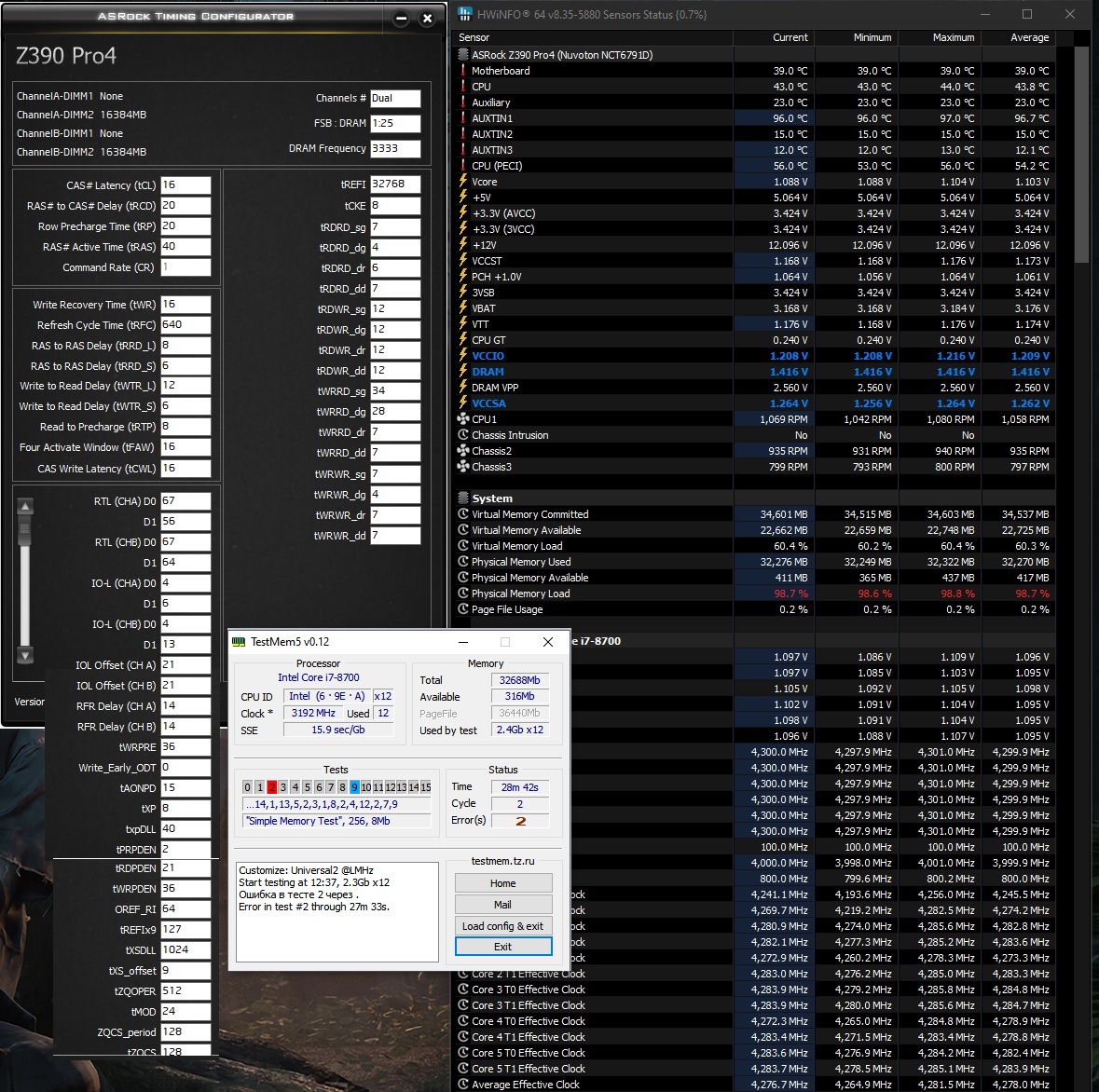Screen dimensions: 1099x1092
Task: Click TestMem5 app icon in title bar
Action: point(239,642)
